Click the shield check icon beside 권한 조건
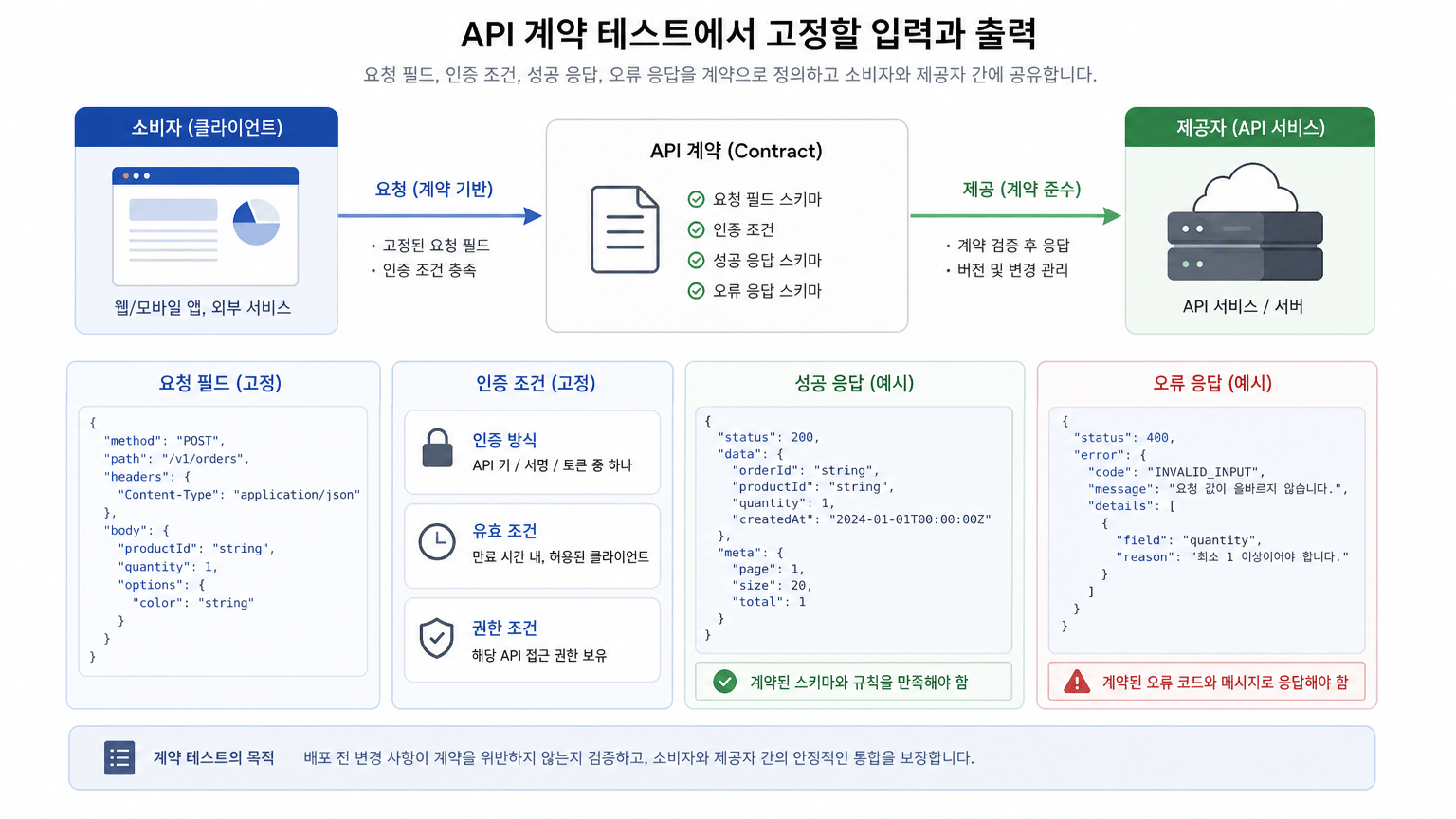Image resolution: width=1456 pixels, height=819 pixels. click(437, 638)
